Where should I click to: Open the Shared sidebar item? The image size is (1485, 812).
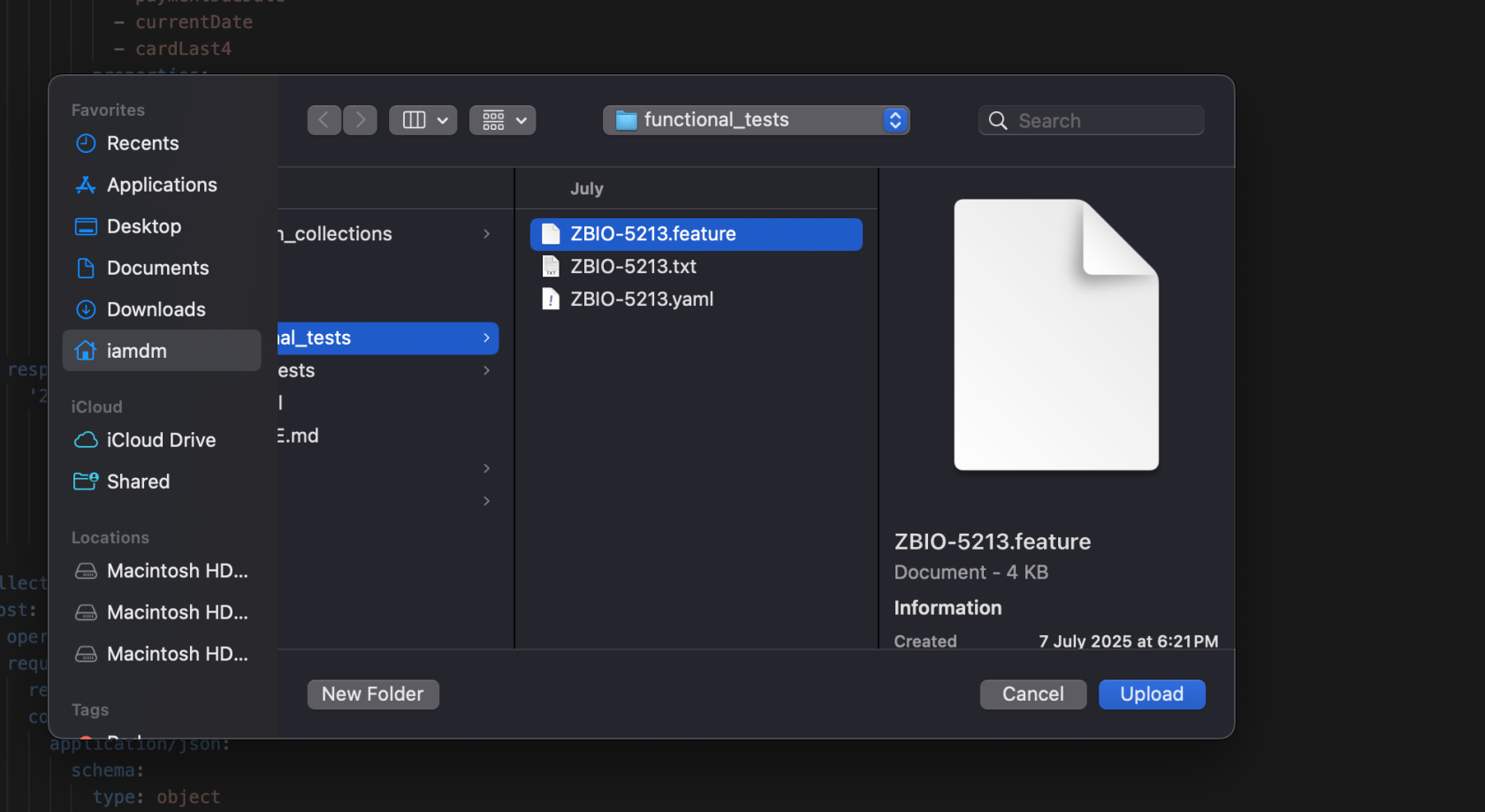click(138, 482)
